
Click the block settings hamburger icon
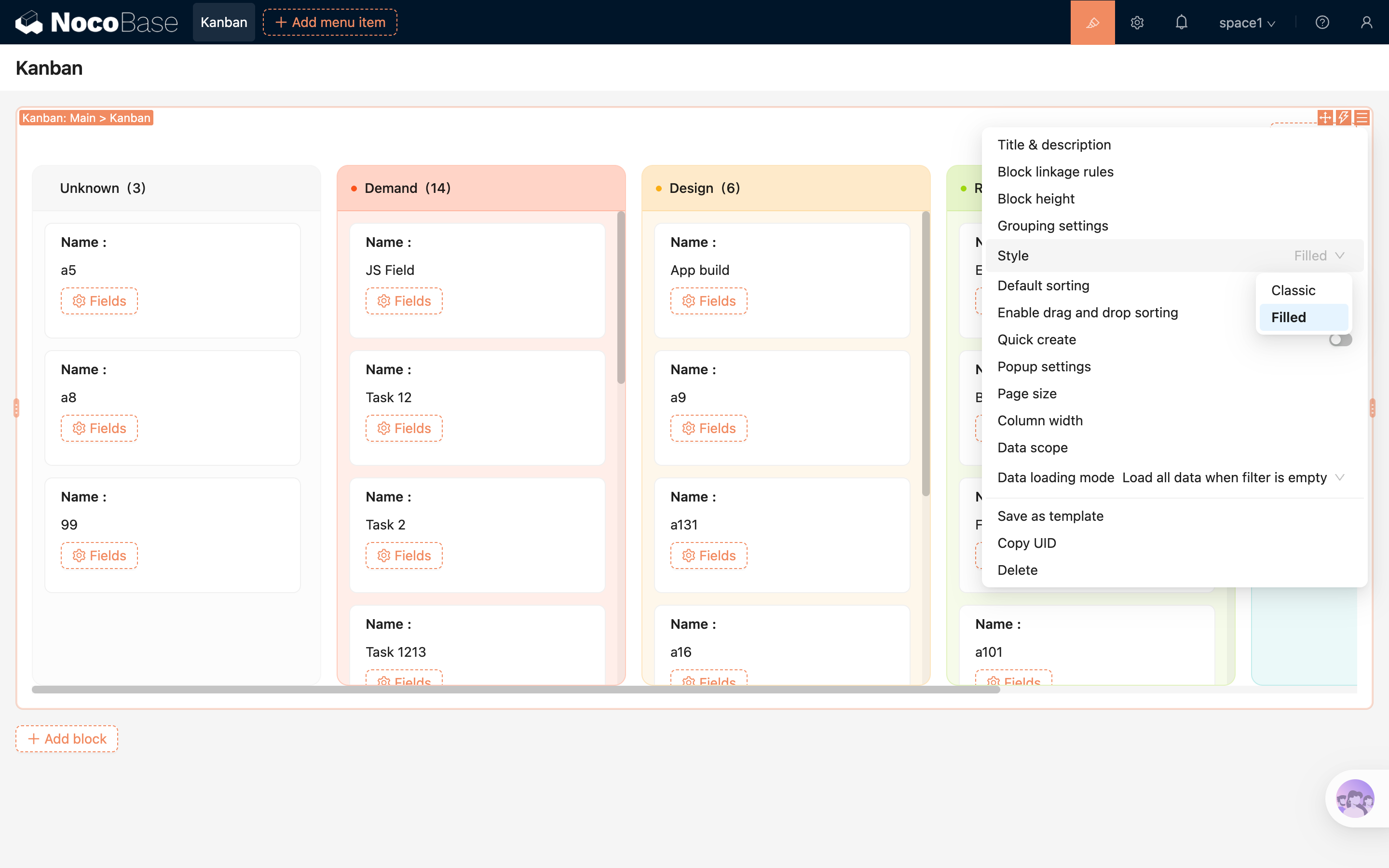point(1362,118)
